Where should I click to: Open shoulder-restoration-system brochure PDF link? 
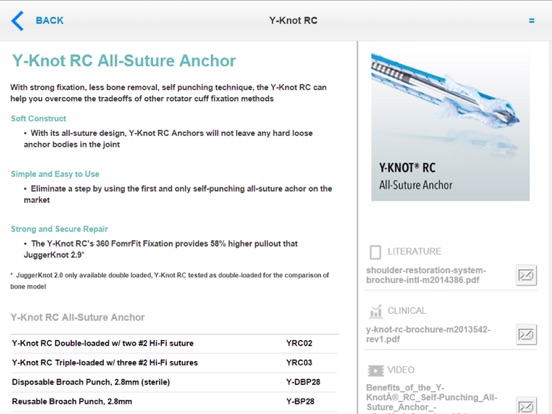pos(426,275)
